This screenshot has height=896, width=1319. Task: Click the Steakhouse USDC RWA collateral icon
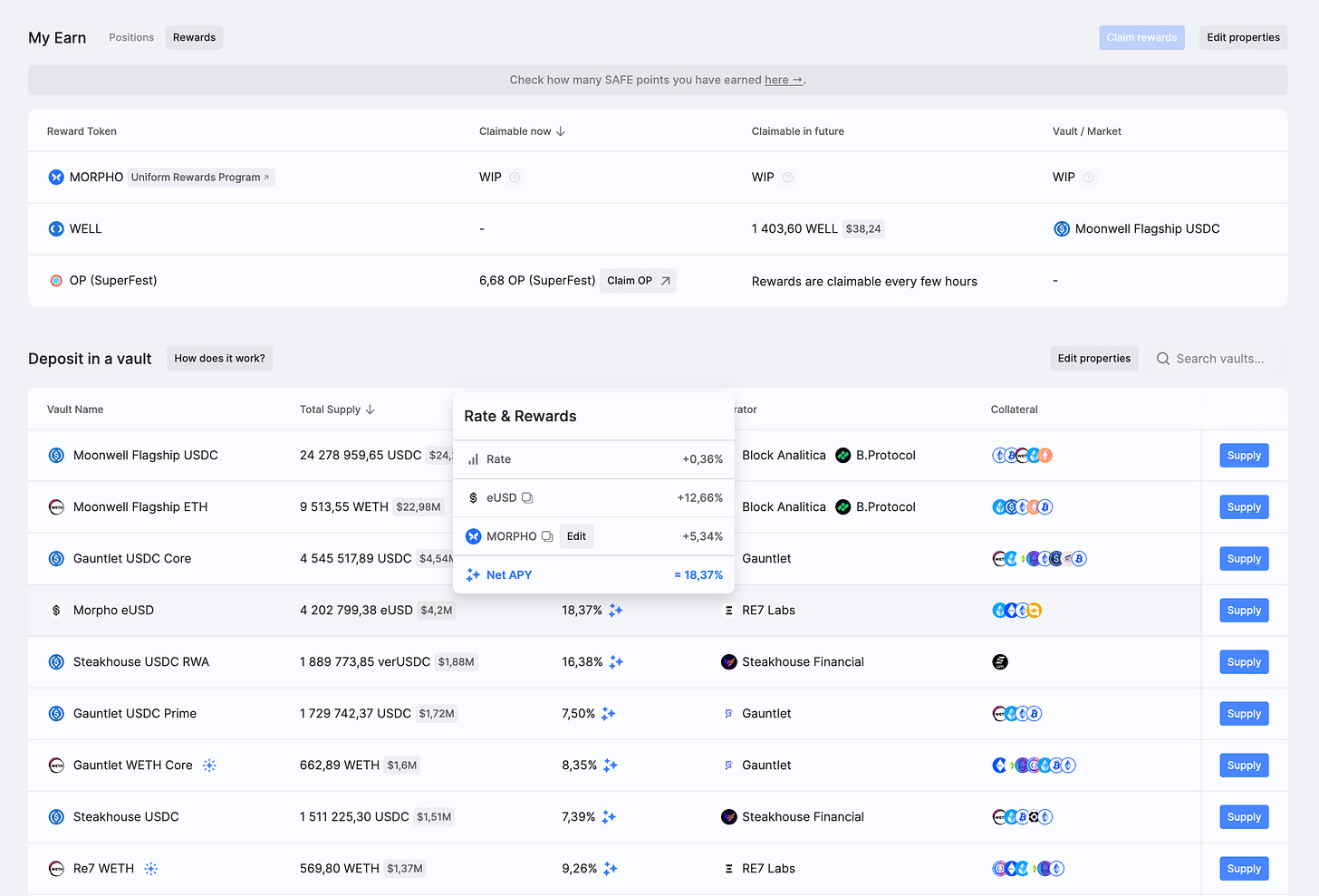click(1000, 662)
